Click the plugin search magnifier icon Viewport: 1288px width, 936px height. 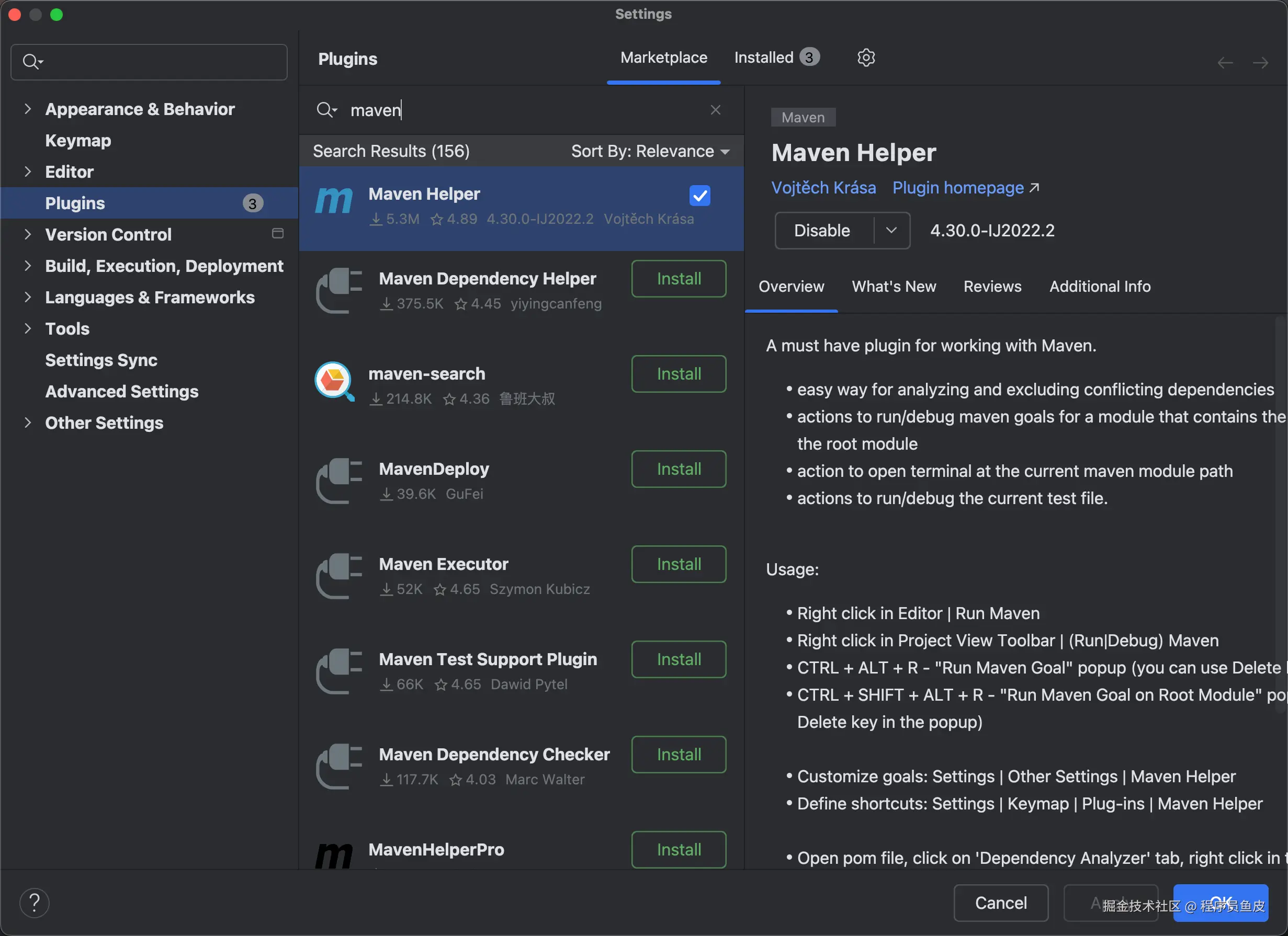pyautogui.click(x=326, y=110)
